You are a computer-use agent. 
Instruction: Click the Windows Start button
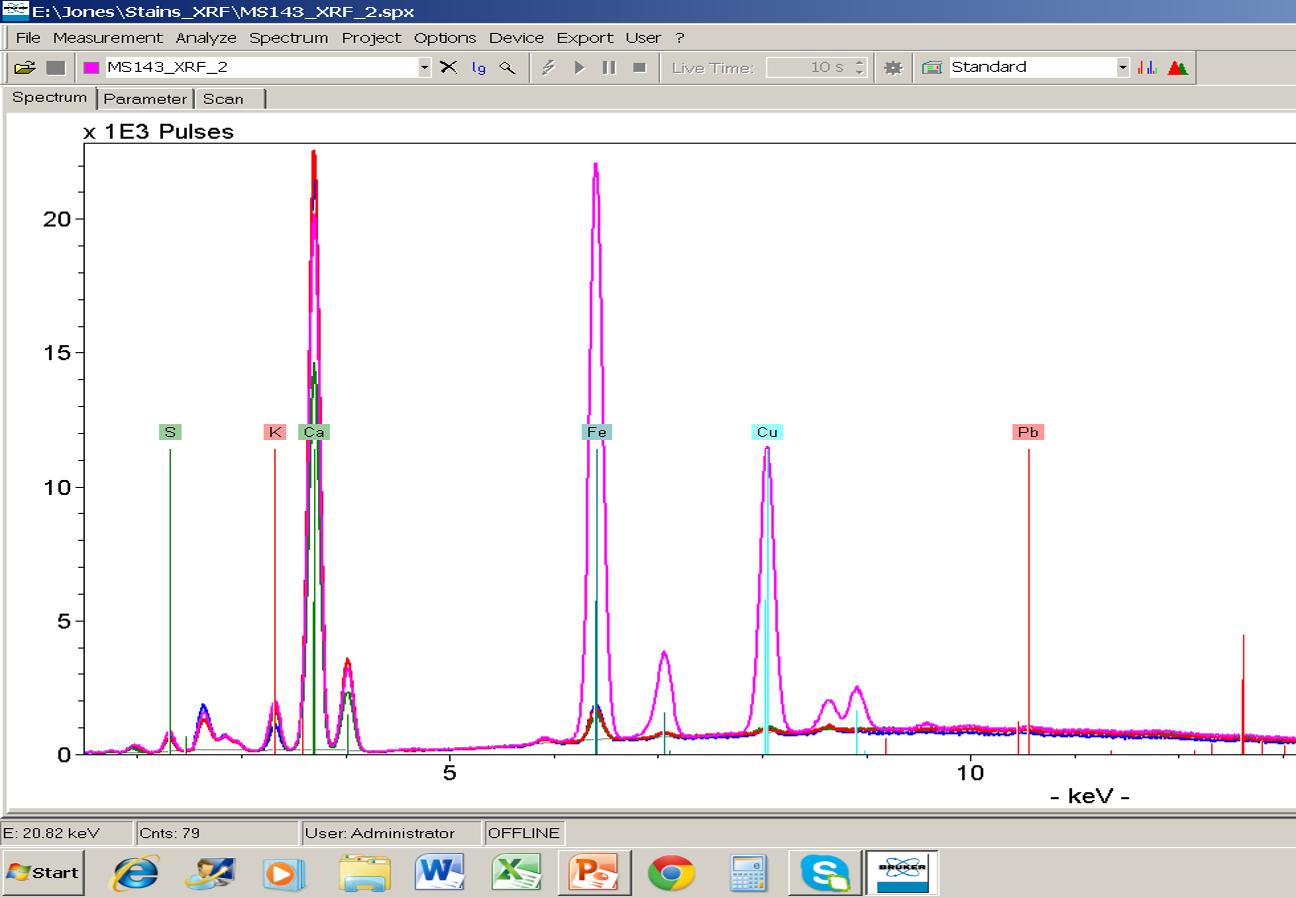point(43,872)
